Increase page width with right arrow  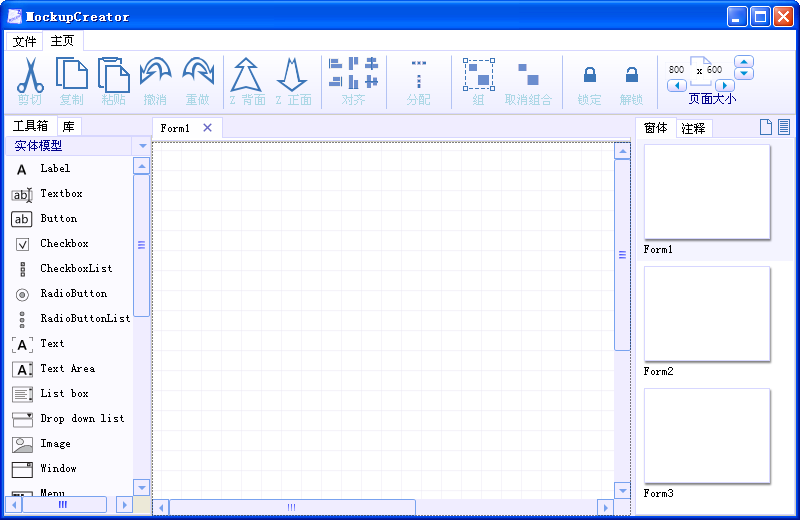(725, 86)
